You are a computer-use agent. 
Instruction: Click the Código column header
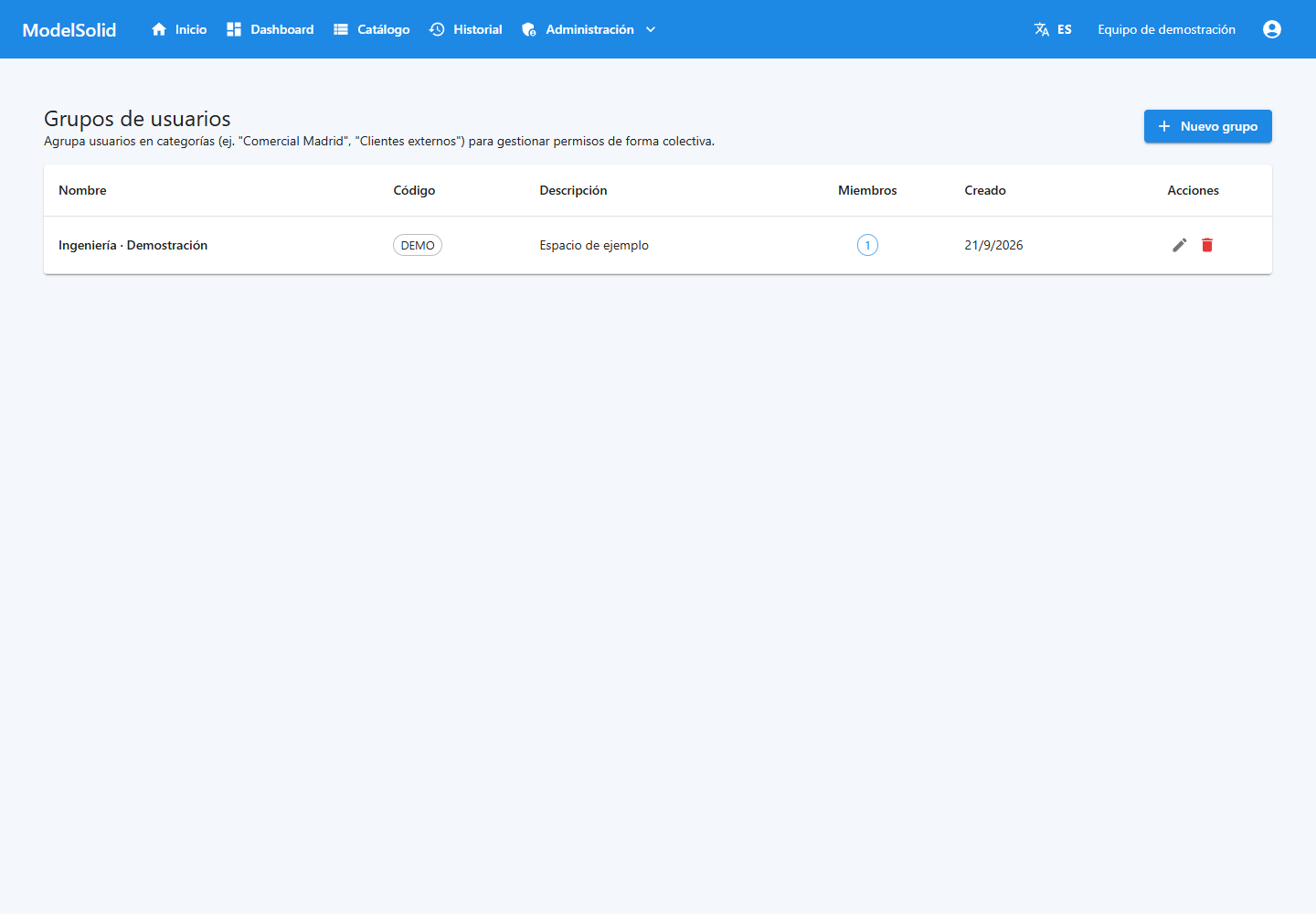coord(414,190)
